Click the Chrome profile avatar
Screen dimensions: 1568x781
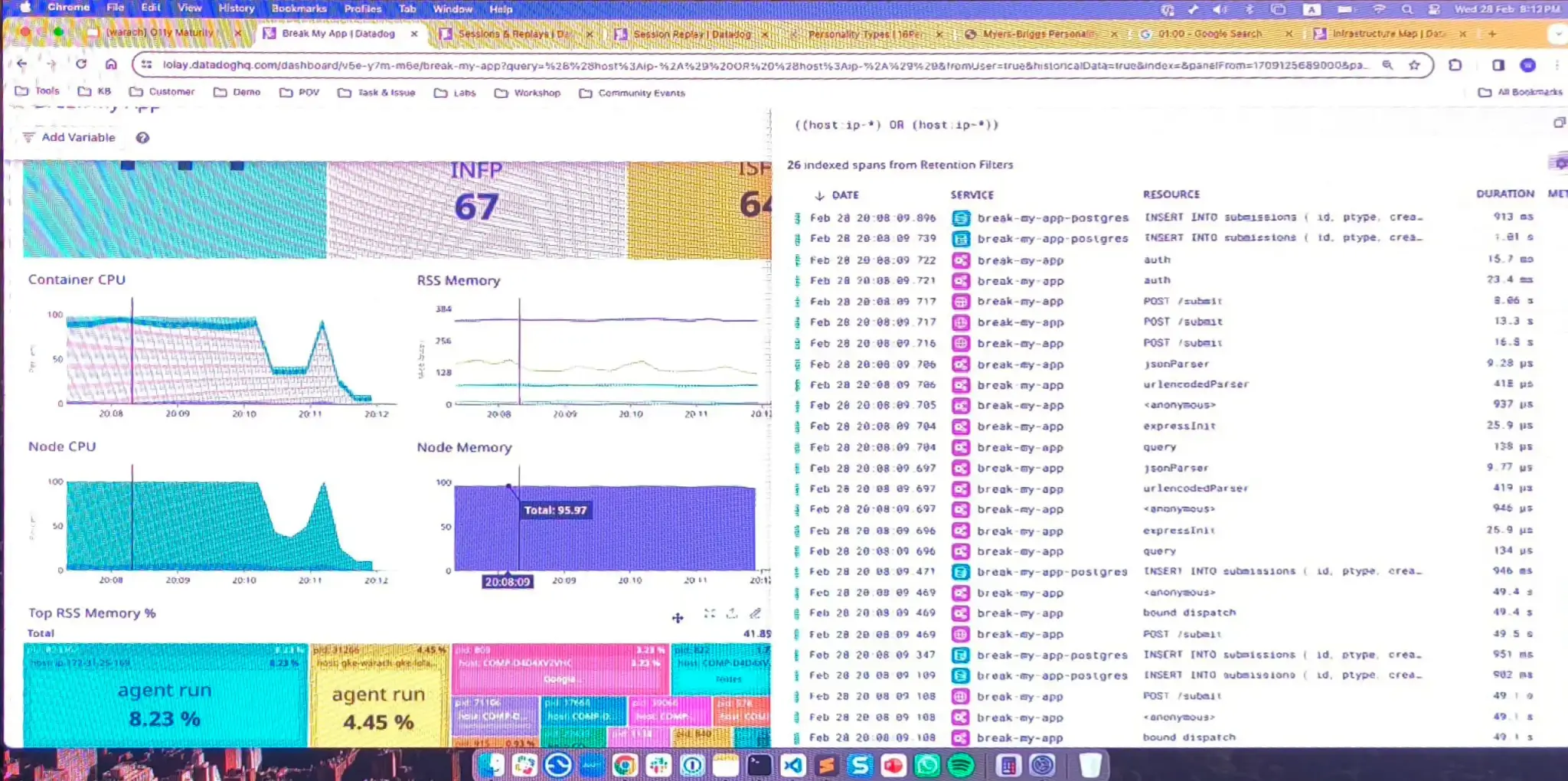coord(1527,65)
